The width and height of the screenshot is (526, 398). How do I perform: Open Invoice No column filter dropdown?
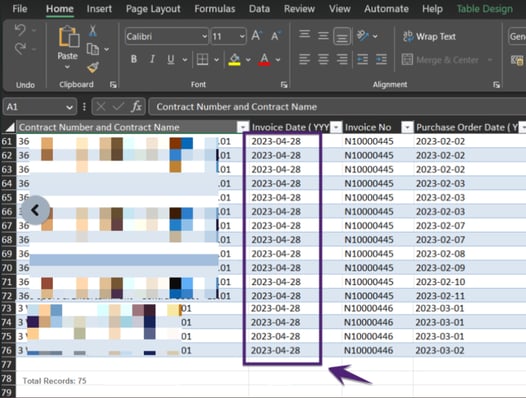click(x=407, y=128)
